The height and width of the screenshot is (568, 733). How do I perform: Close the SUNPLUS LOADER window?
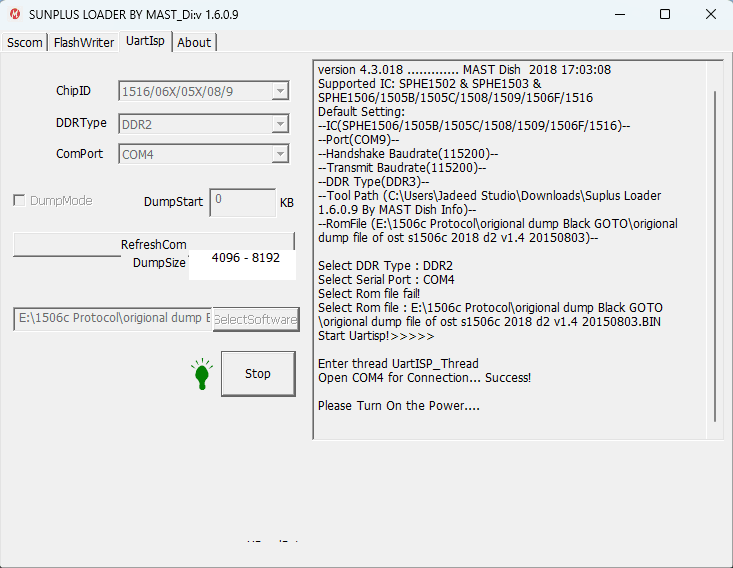pos(711,14)
